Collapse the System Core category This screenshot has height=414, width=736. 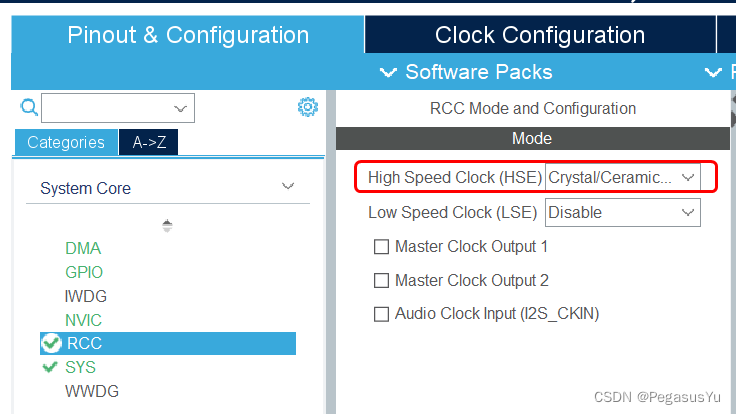click(288, 187)
